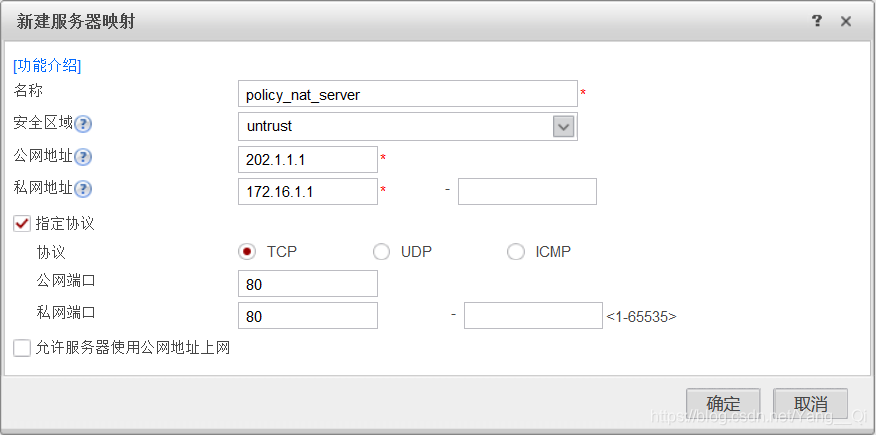
Task: Open the dialog help question mark icon
Action: 817,21
